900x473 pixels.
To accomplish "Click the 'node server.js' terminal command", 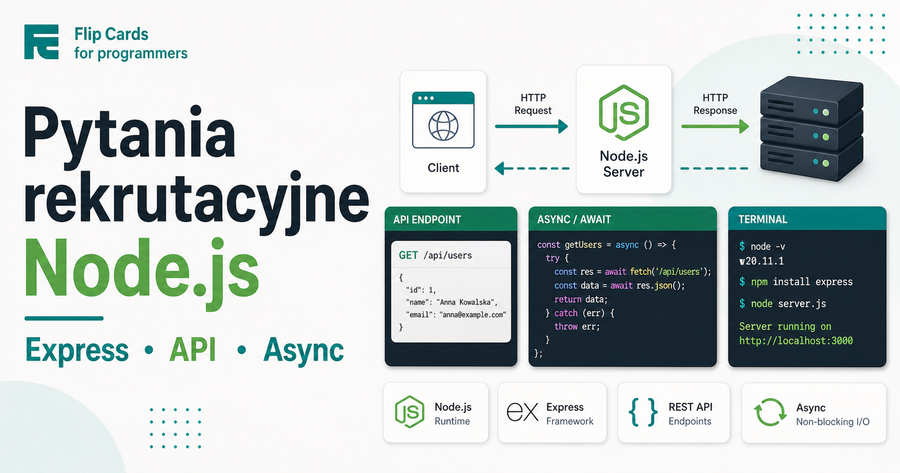I will point(782,304).
